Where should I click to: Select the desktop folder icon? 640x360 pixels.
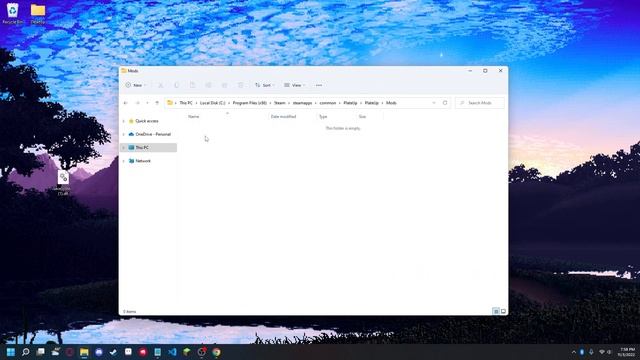pos(38,13)
